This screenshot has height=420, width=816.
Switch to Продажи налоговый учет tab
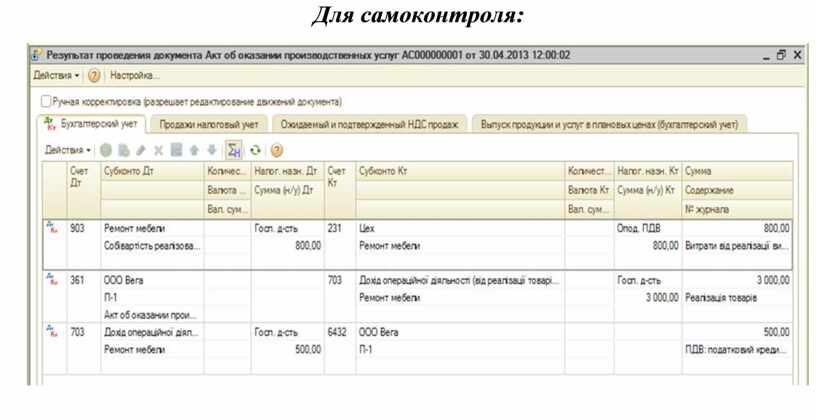pyautogui.click(x=209, y=124)
